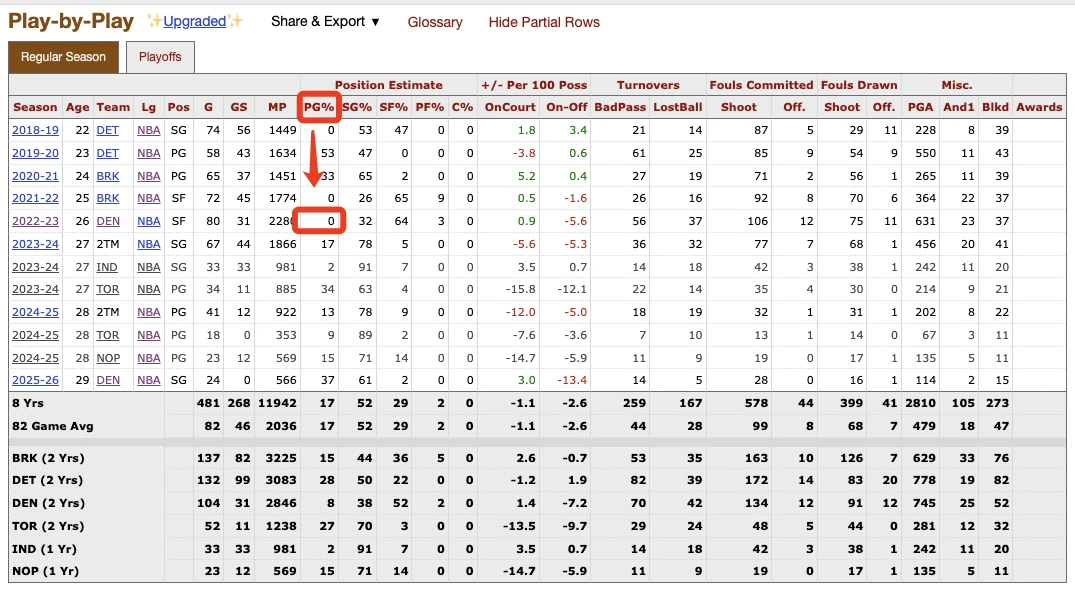Sort by PGA column header
1075x592 pixels.
click(x=920, y=107)
